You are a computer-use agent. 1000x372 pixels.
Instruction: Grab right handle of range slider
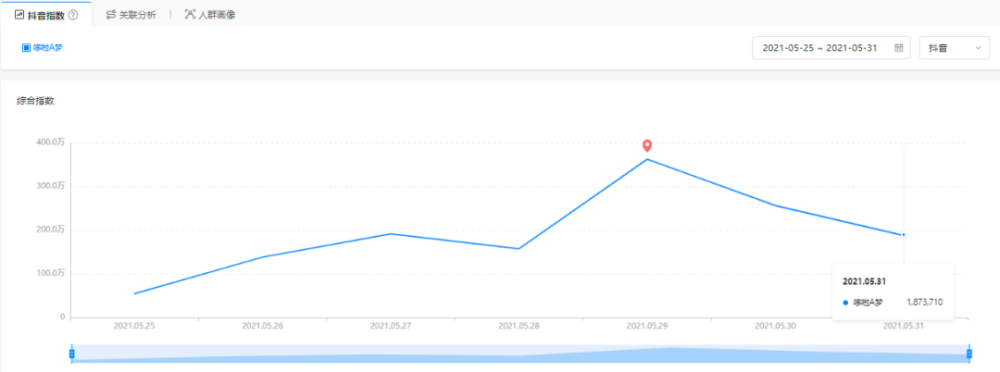coord(969,353)
